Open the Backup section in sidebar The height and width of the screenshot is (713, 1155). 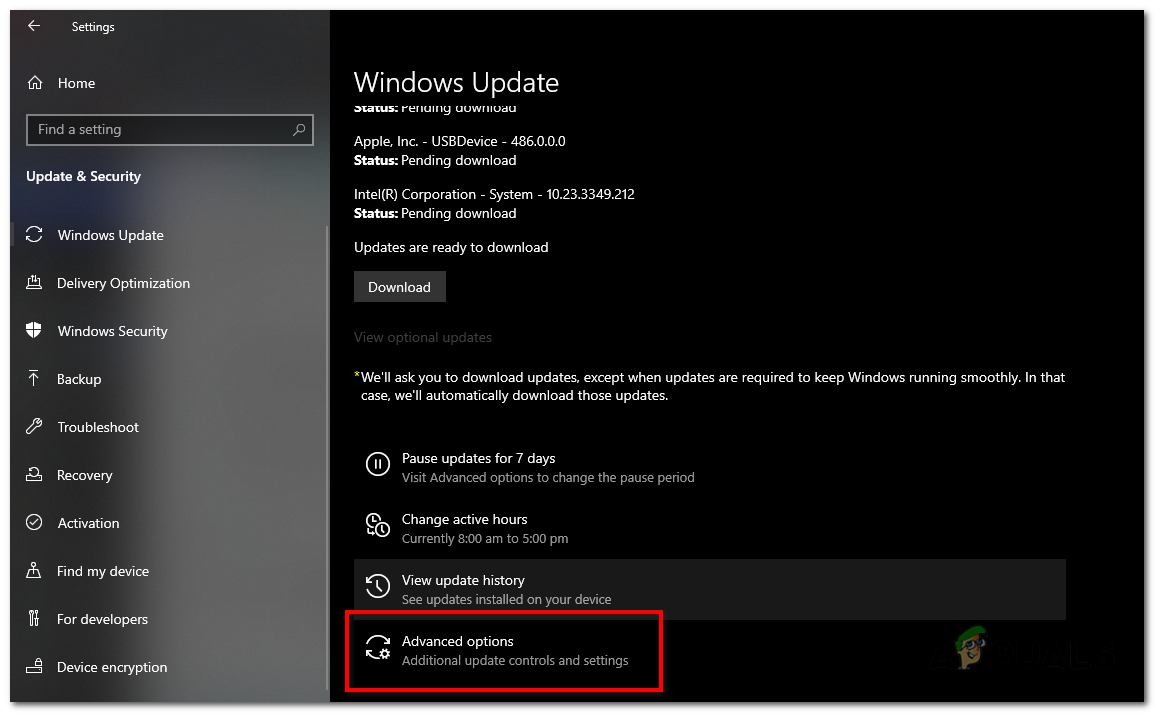coord(80,379)
